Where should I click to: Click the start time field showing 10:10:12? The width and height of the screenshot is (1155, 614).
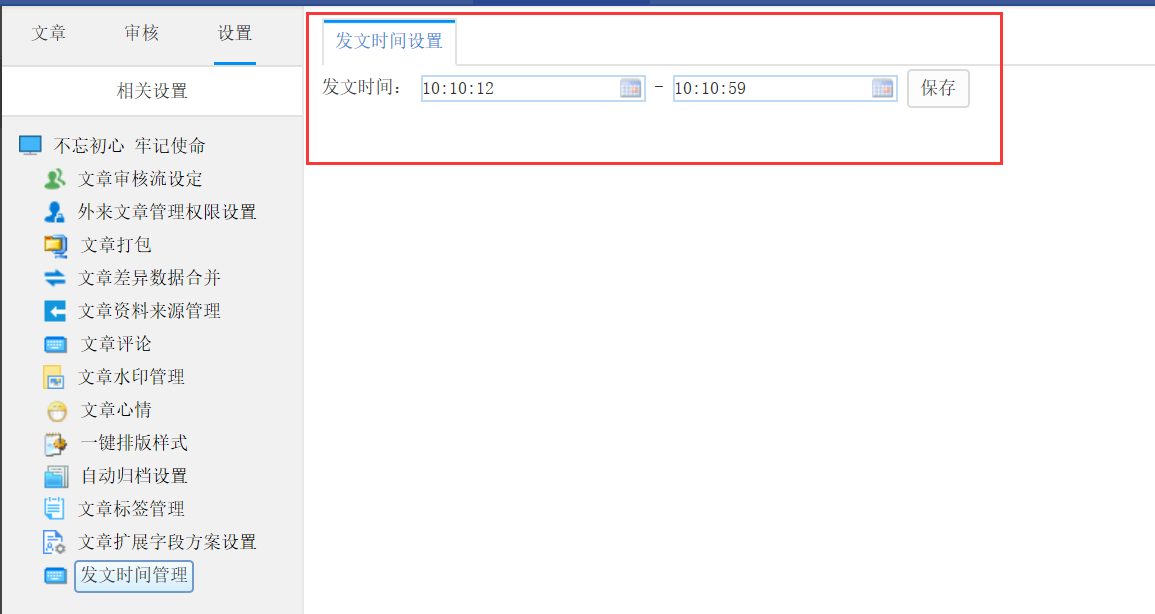(520, 88)
